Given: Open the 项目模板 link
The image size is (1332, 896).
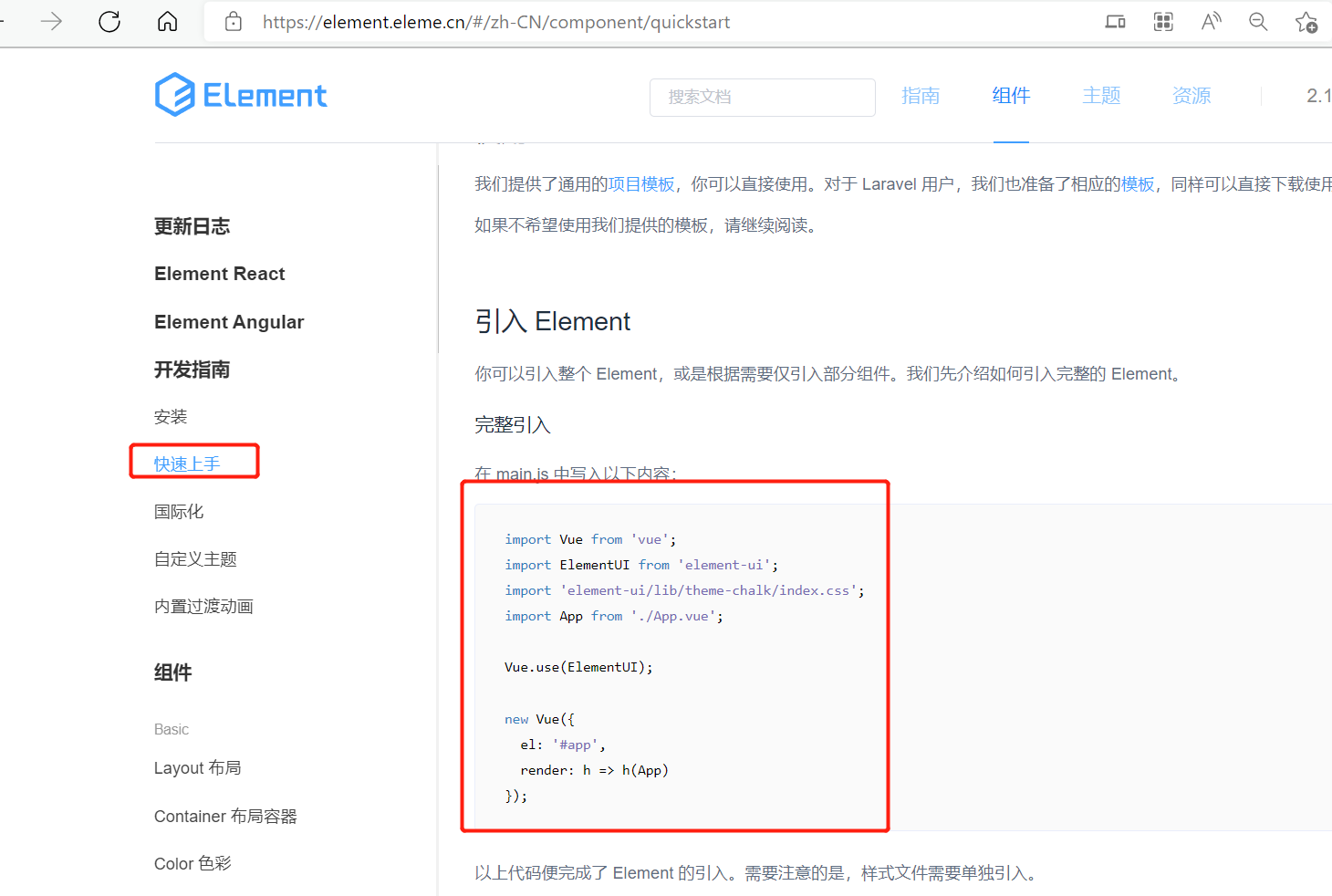Looking at the screenshot, I should (641, 183).
